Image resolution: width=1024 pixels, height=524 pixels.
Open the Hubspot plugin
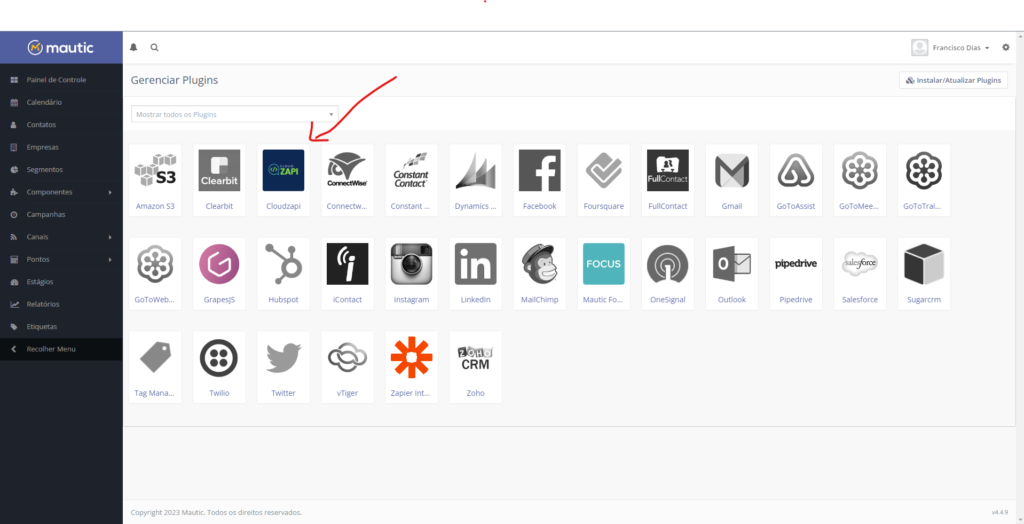tap(283, 274)
